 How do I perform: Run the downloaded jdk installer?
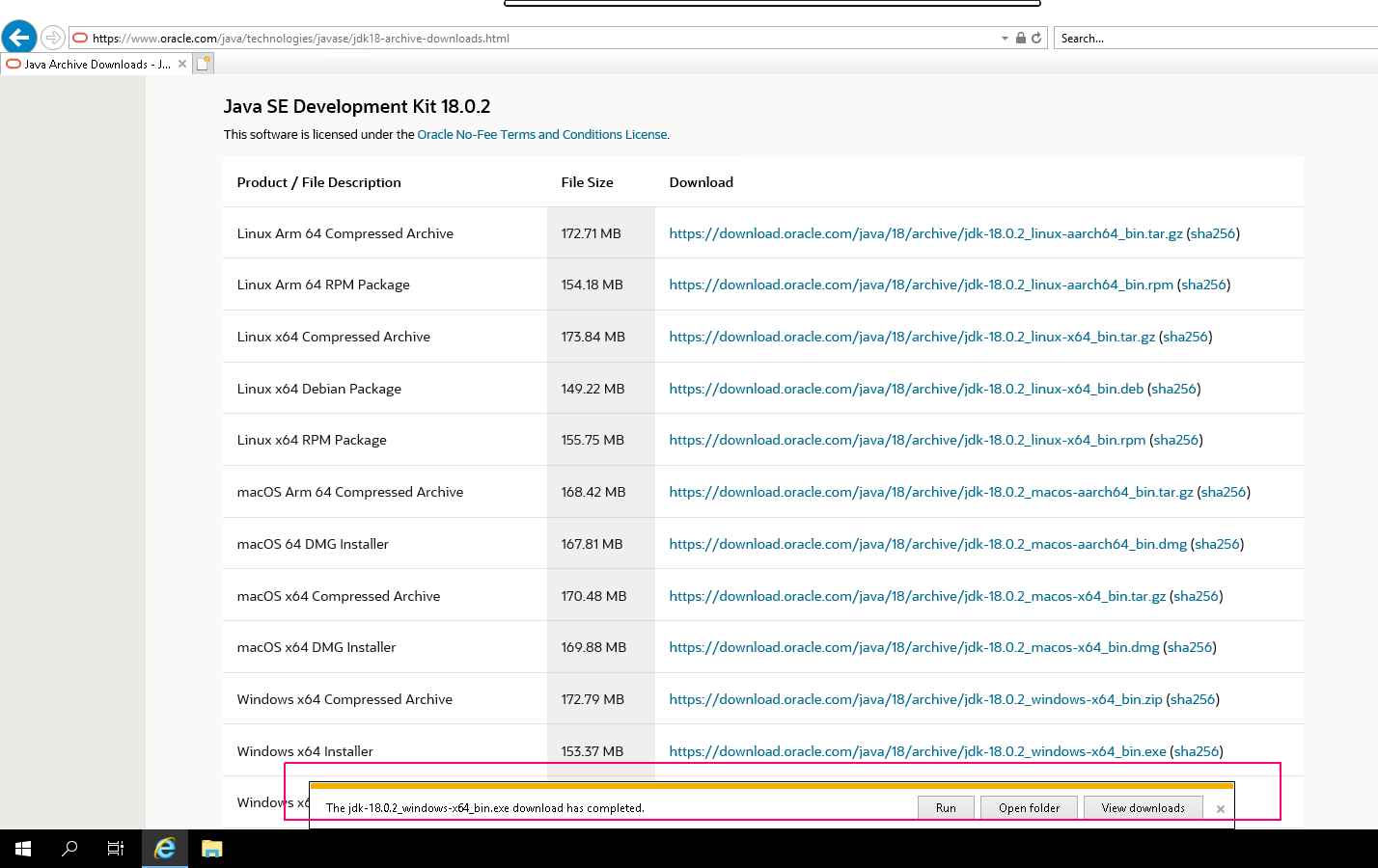(x=946, y=808)
